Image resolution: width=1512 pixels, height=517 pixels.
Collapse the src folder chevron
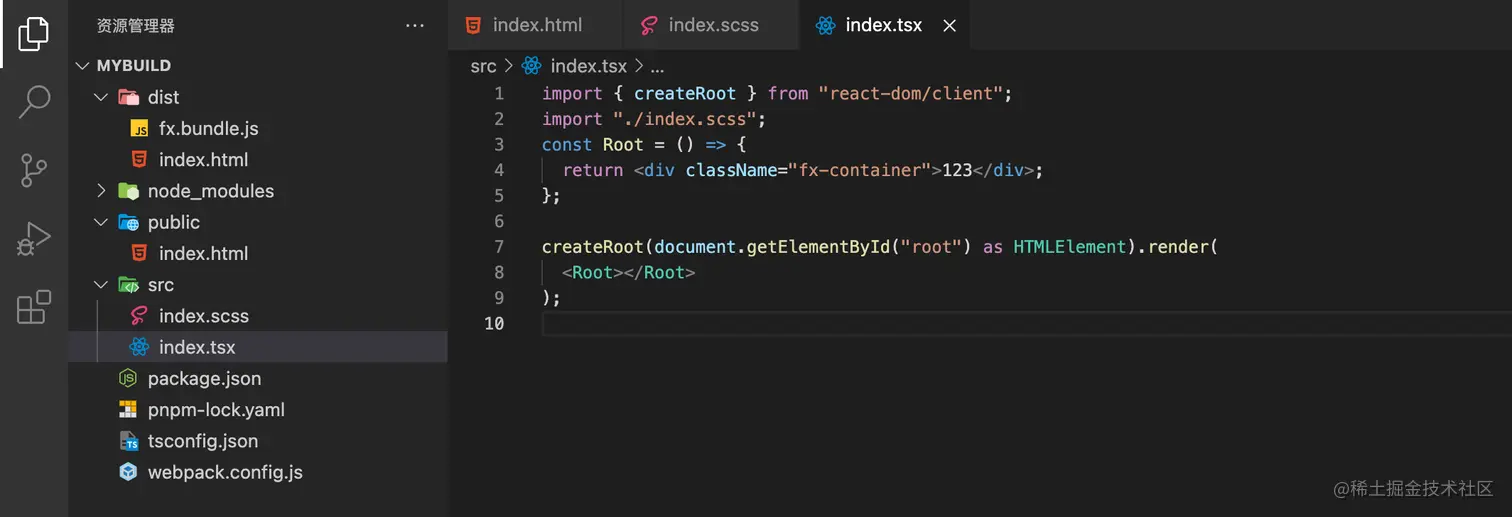[x=101, y=285]
